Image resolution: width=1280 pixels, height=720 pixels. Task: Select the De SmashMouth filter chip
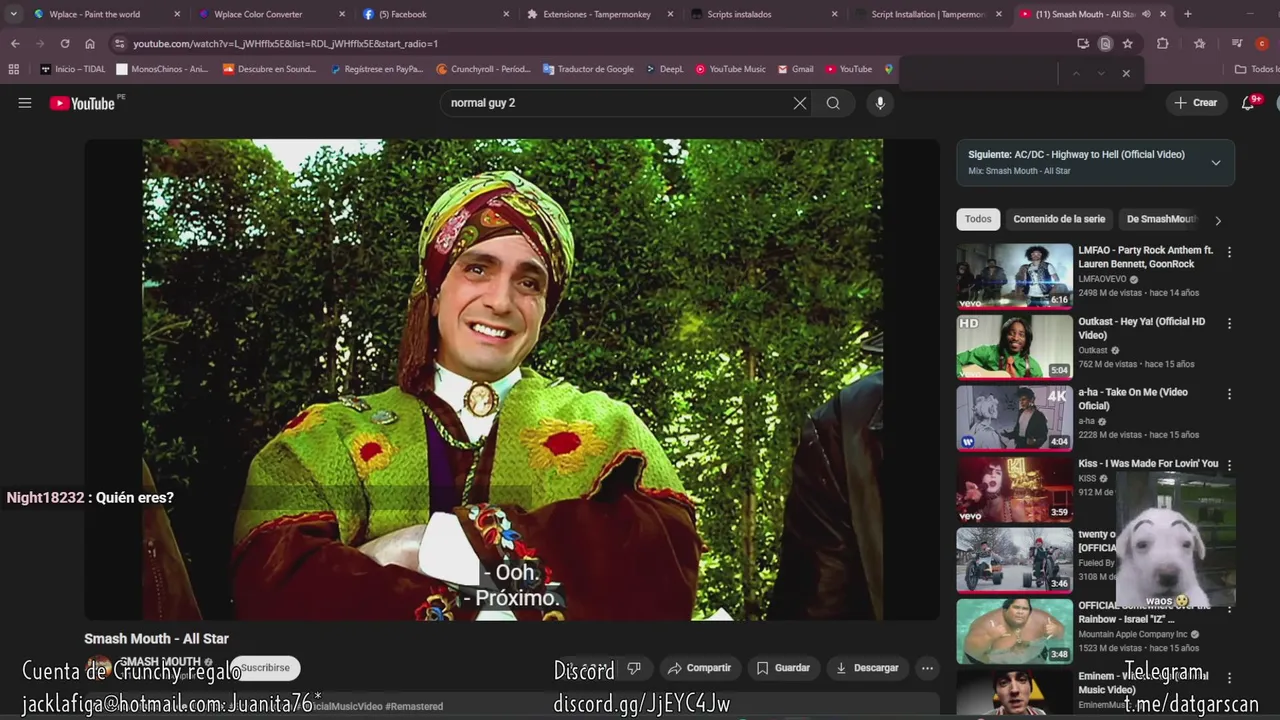tap(1161, 219)
